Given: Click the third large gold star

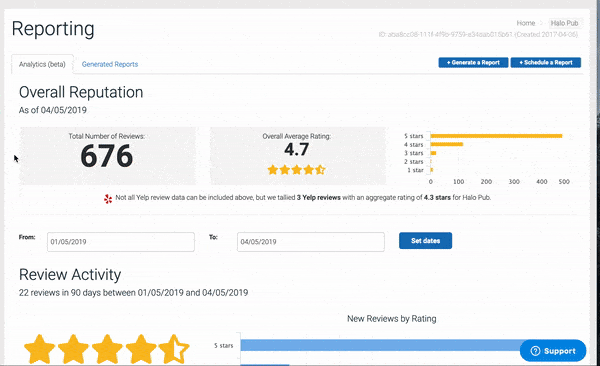Looking at the screenshot, I should pyautogui.click(x=107, y=349).
